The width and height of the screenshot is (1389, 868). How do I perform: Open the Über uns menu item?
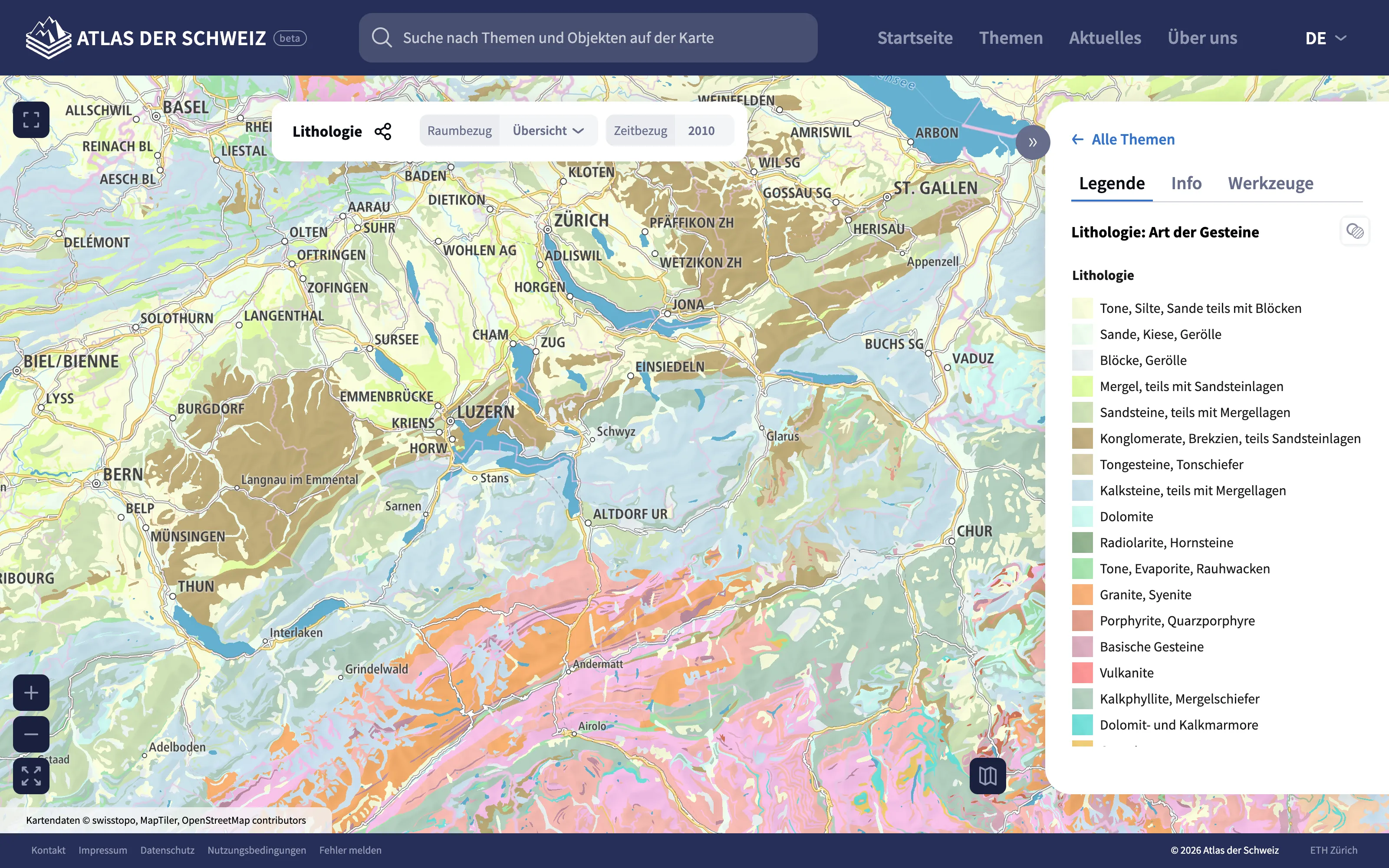1202,38
